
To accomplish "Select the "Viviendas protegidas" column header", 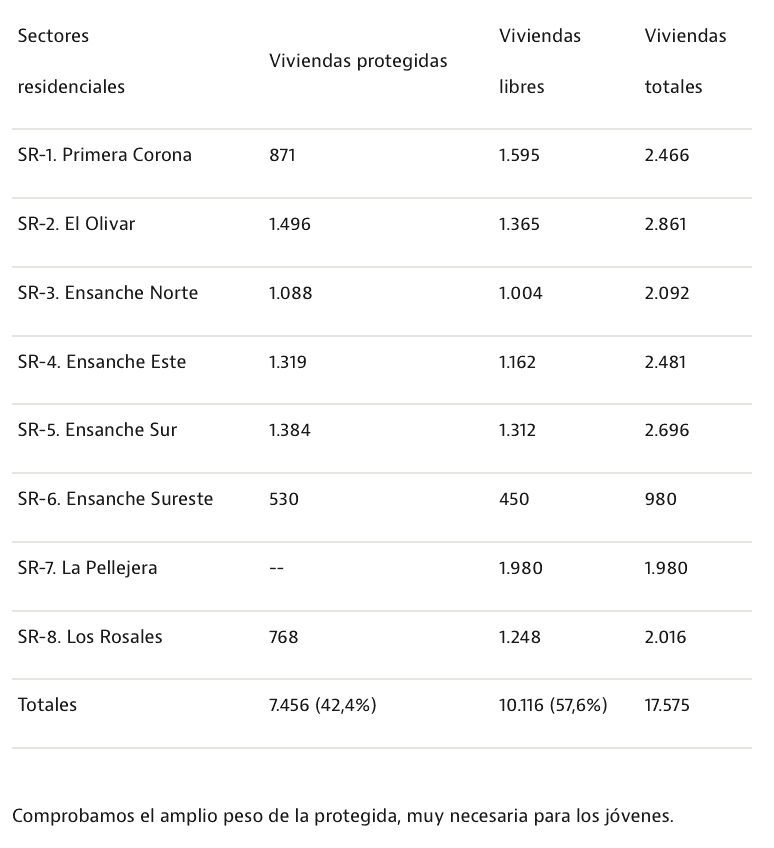I will [x=358, y=61].
